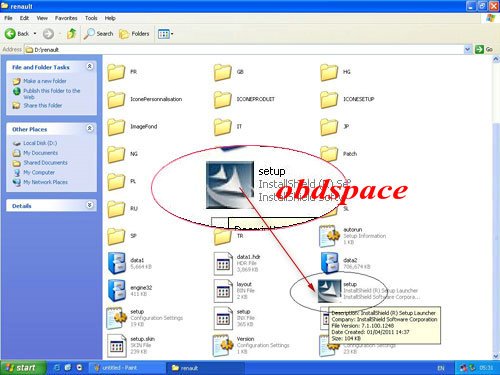Go back with the Back button
Image resolution: width=500 pixels, height=375 pixels.
(x=17, y=34)
